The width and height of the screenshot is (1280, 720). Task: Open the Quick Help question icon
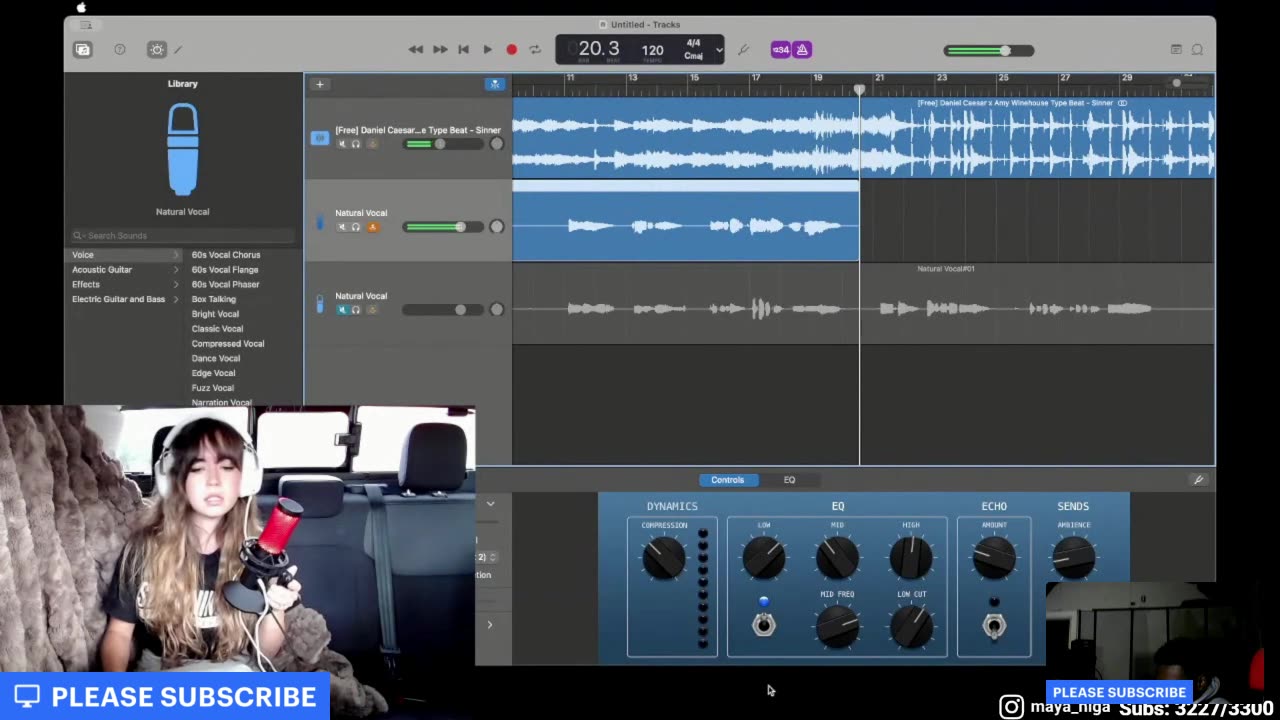[120, 49]
